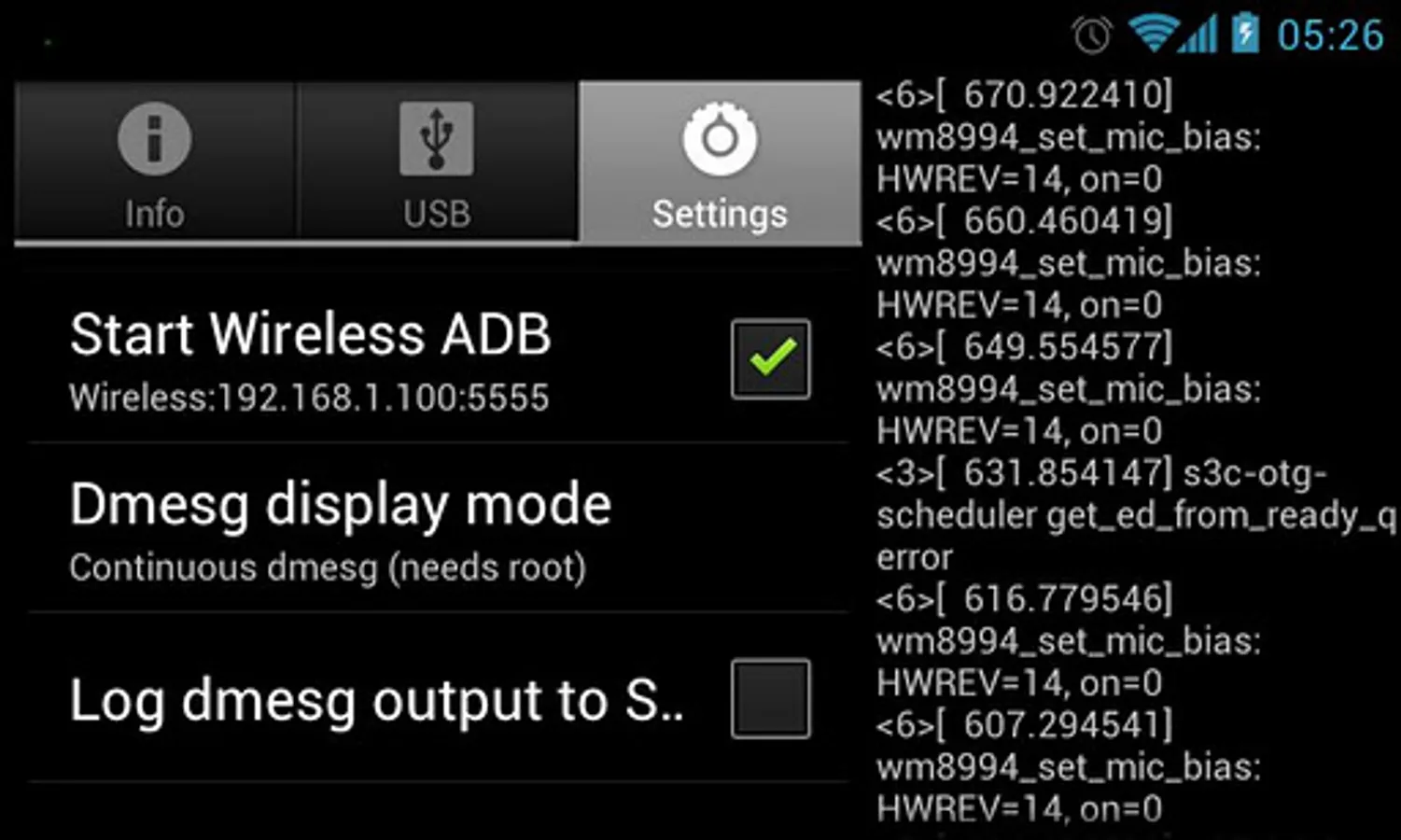Select the USB symbol icon
Viewport: 1401px width, 840px height.
pos(436,139)
